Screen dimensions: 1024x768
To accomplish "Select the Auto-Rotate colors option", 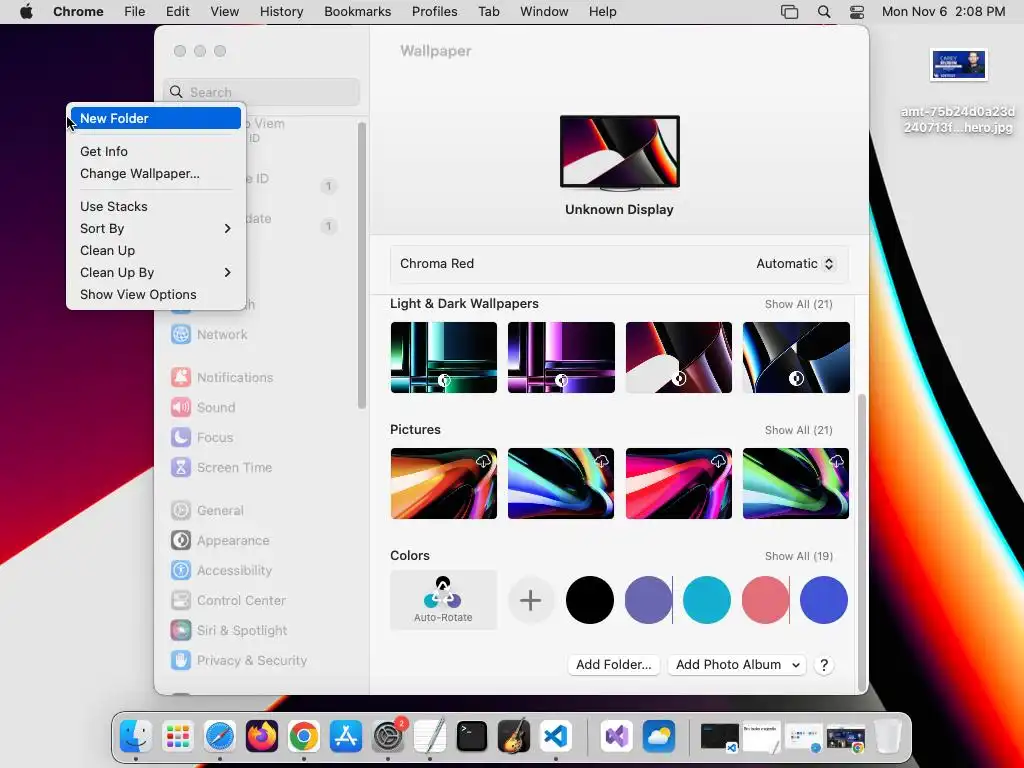I will click(443, 600).
